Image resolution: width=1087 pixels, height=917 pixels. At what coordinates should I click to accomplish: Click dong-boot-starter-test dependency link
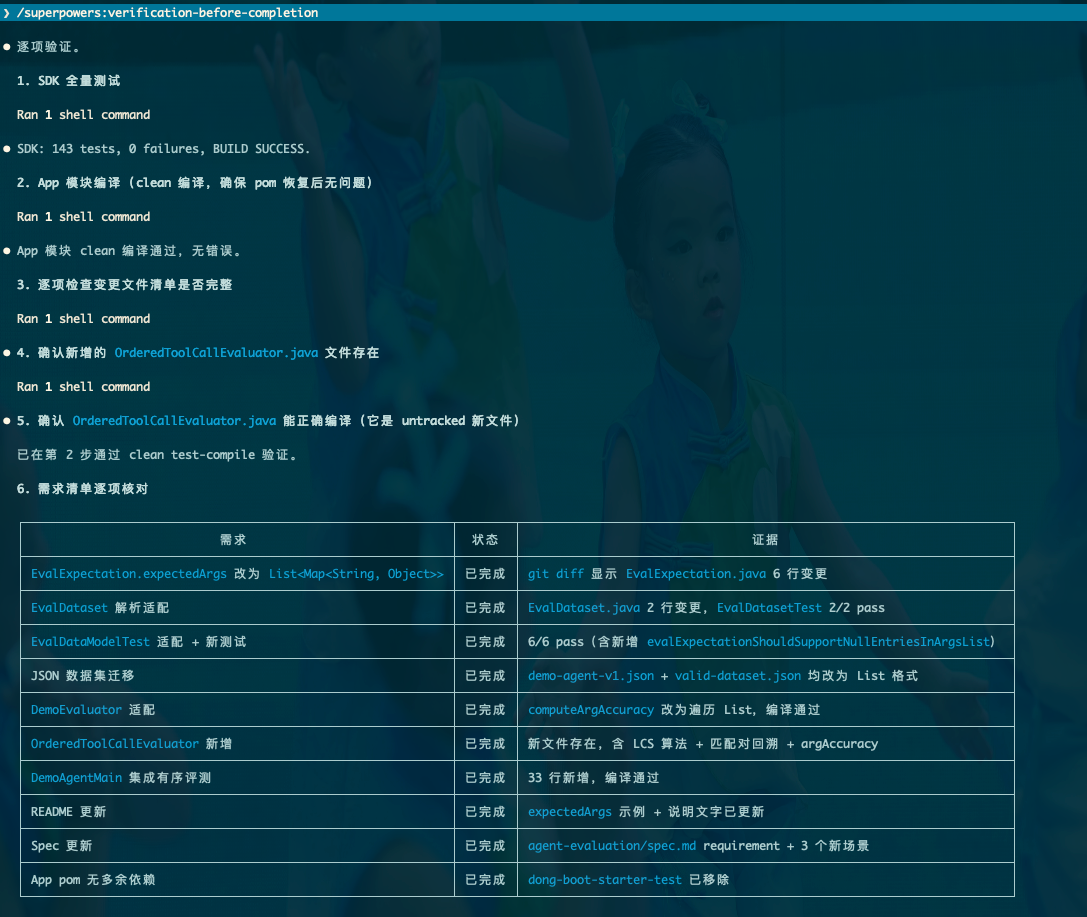click(x=605, y=880)
